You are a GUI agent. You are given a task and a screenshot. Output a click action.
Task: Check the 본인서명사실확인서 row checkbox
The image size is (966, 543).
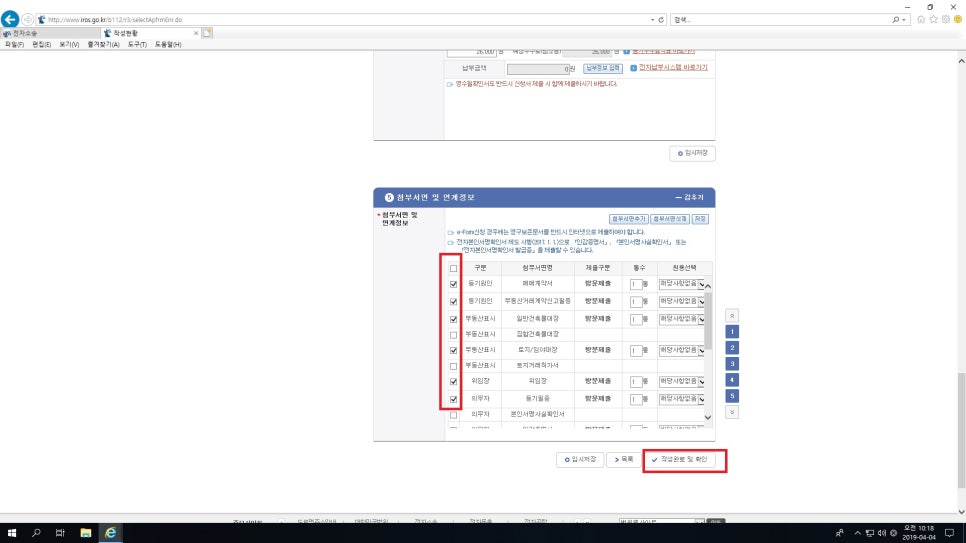pyautogui.click(x=453, y=415)
